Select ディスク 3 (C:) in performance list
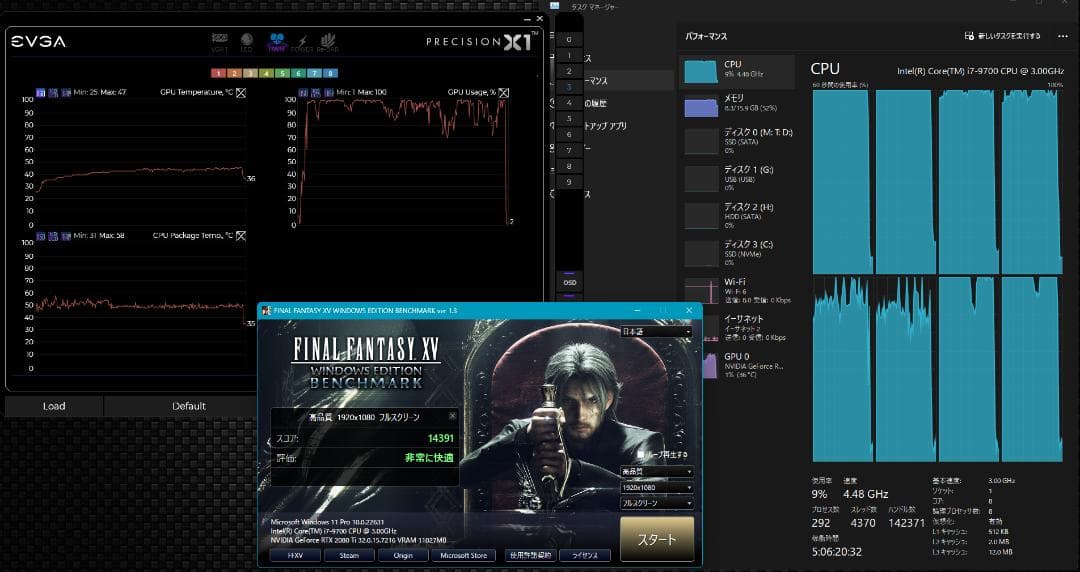The image size is (1080, 572). coord(737,252)
